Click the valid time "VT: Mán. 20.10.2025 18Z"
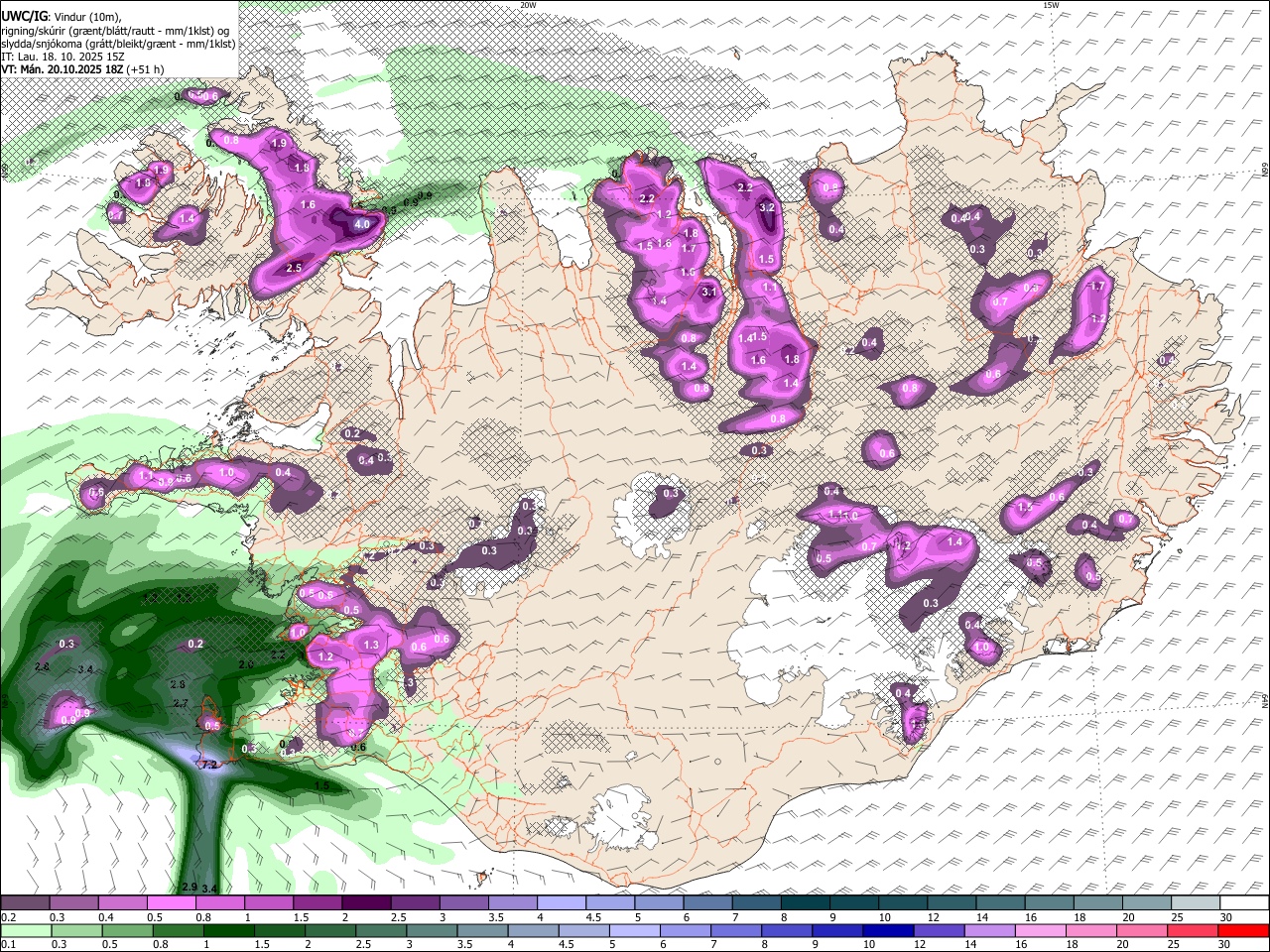Image resolution: width=1270 pixels, height=952 pixels. coord(63,69)
